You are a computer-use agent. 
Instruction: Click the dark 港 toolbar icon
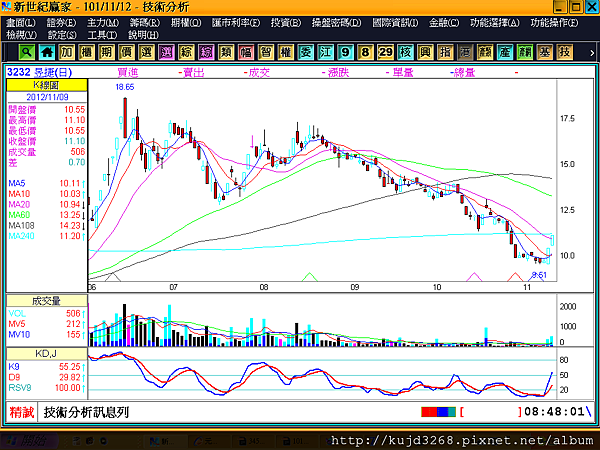click(x=465, y=52)
